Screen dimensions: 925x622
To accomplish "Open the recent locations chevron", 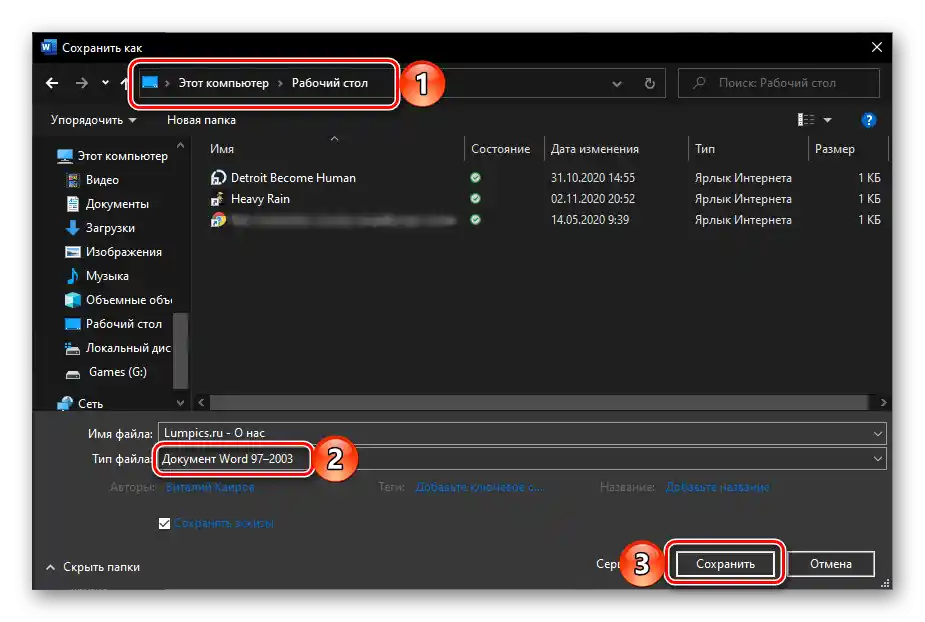I will pos(105,83).
